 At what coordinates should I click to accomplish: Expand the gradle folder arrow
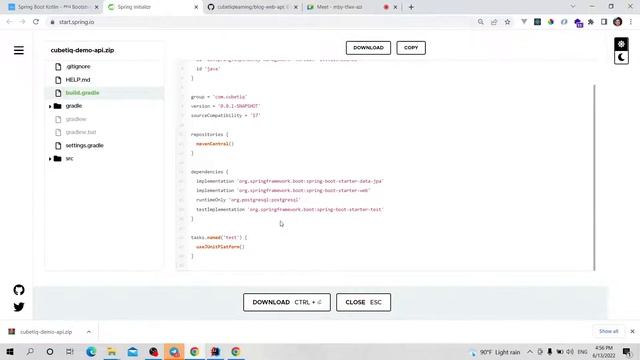point(50,106)
